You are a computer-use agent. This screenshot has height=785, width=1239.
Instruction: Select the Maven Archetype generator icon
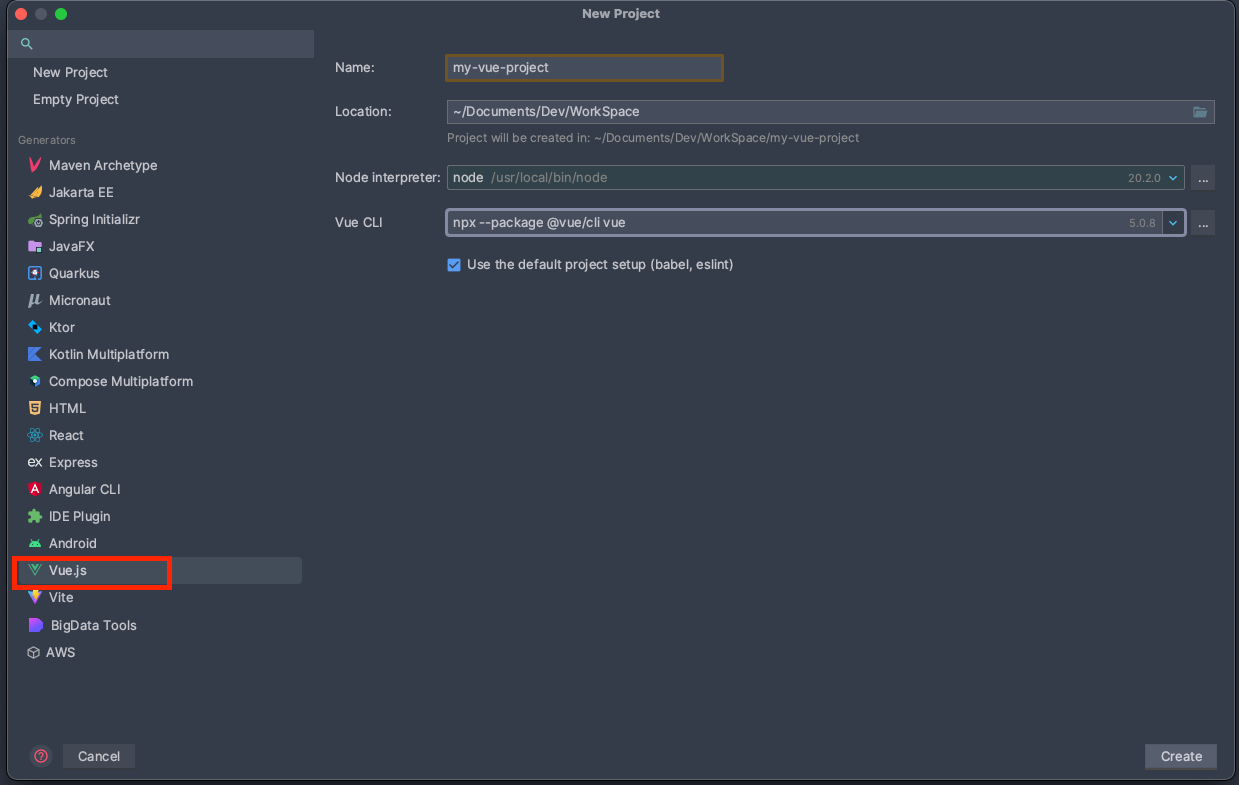[x=35, y=165]
